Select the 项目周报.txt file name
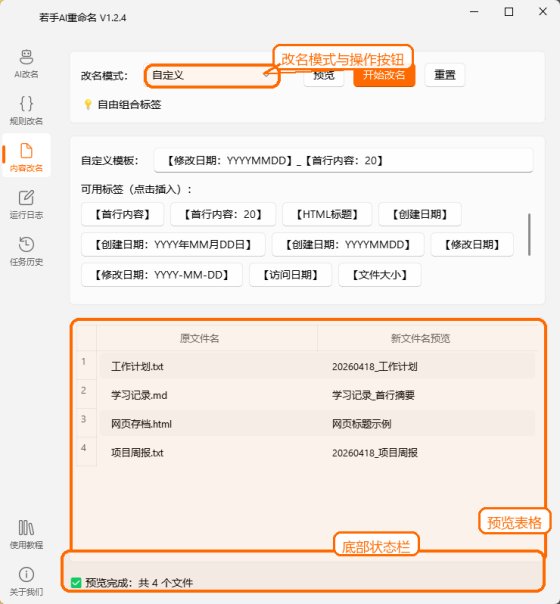Viewport: 560px width, 604px height. tap(137, 453)
